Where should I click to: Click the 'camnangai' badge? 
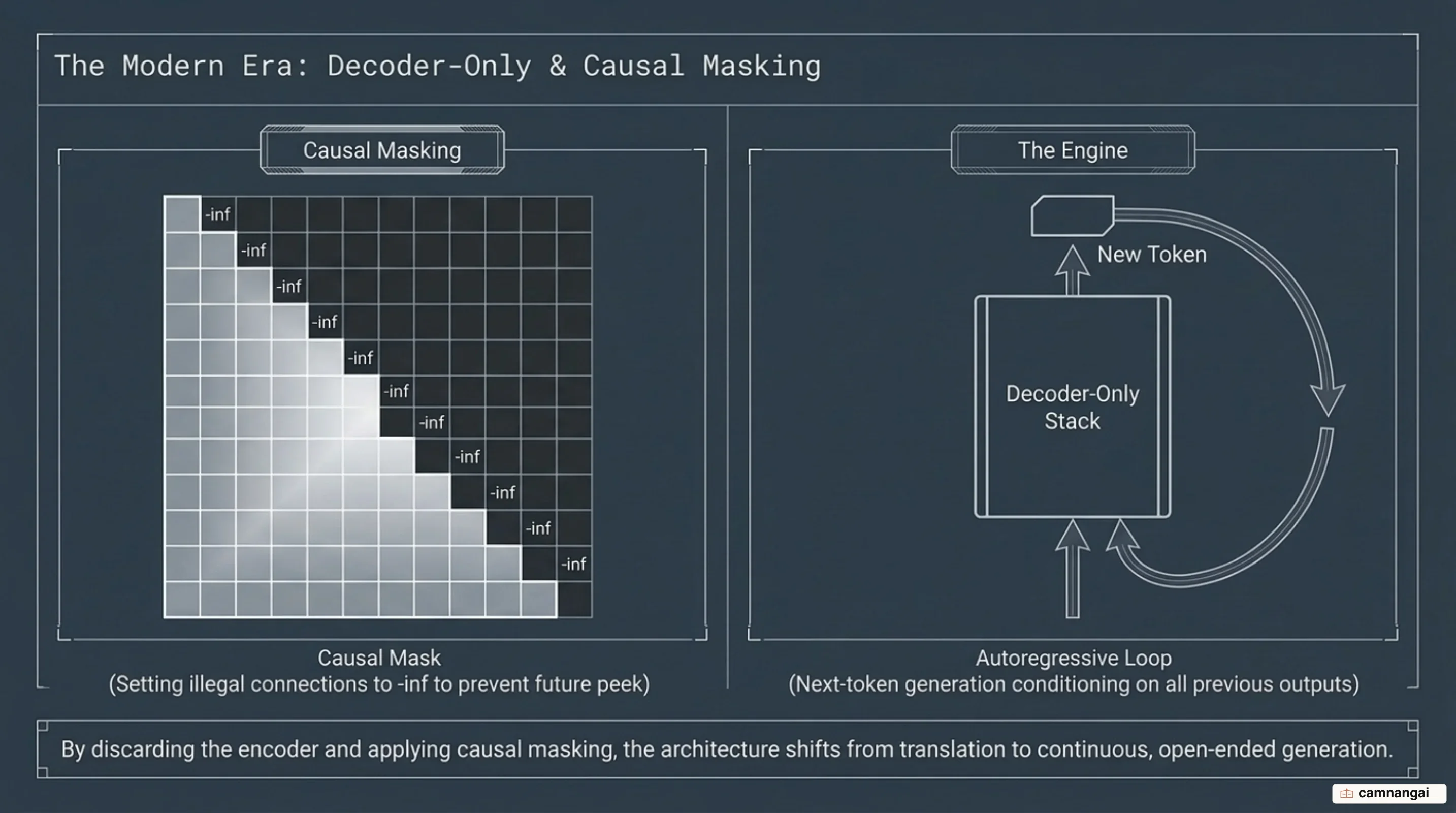pos(1389,793)
